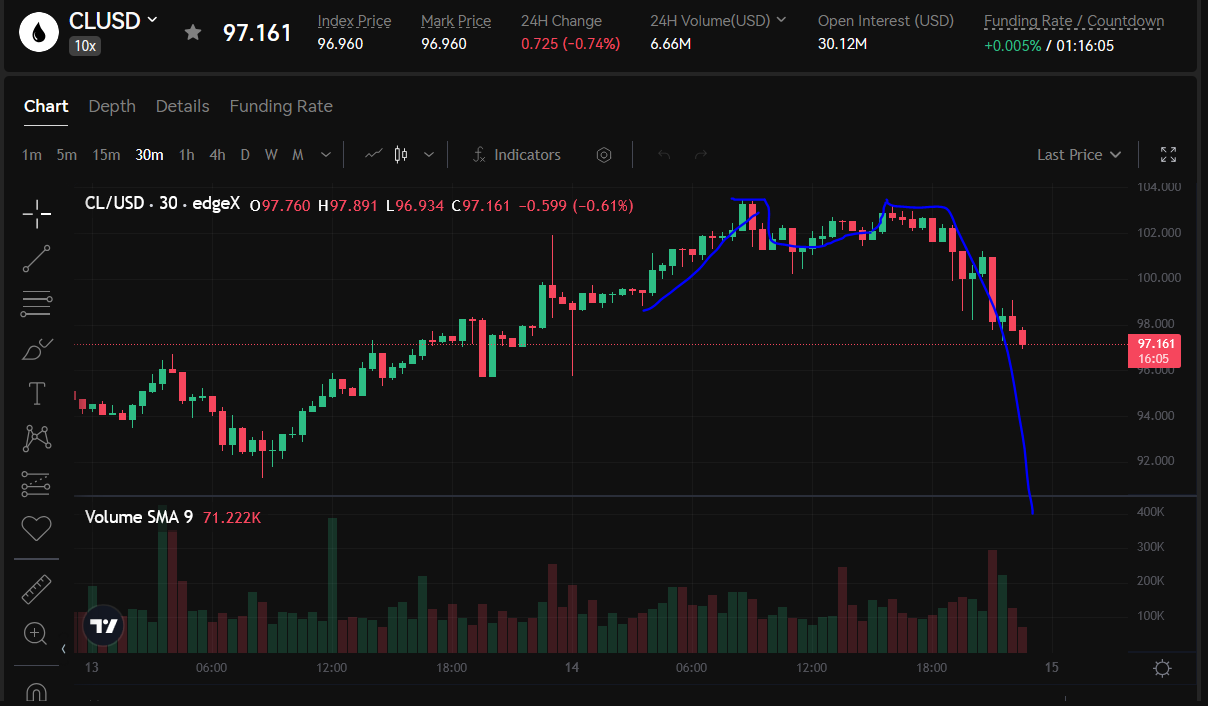Open chart settings gear at bottom right
Image resolution: width=1208 pixels, height=706 pixels.
pyautogui.click(x=1163, y=668)
